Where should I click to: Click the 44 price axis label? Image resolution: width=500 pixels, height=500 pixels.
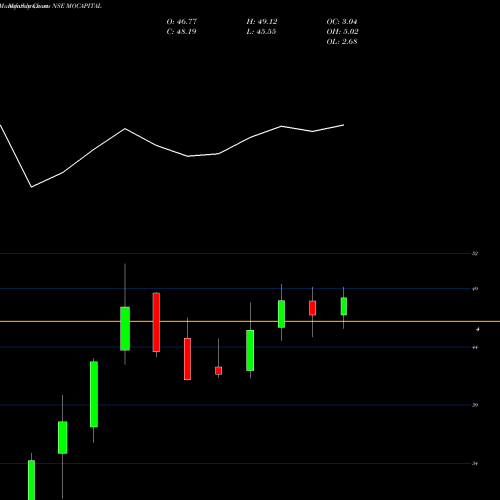(x=475, y=347)
